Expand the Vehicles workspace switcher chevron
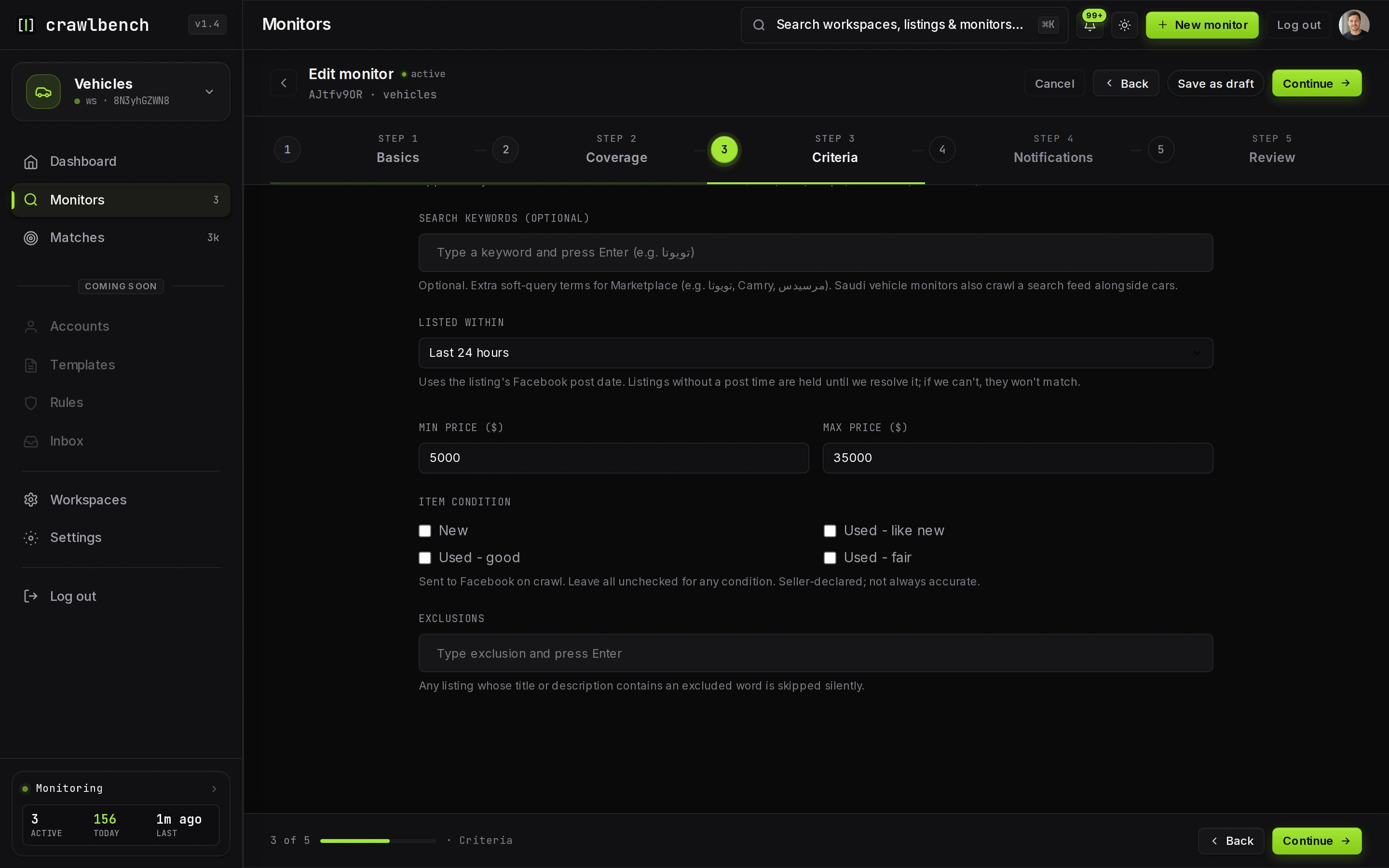 (209, 92)
